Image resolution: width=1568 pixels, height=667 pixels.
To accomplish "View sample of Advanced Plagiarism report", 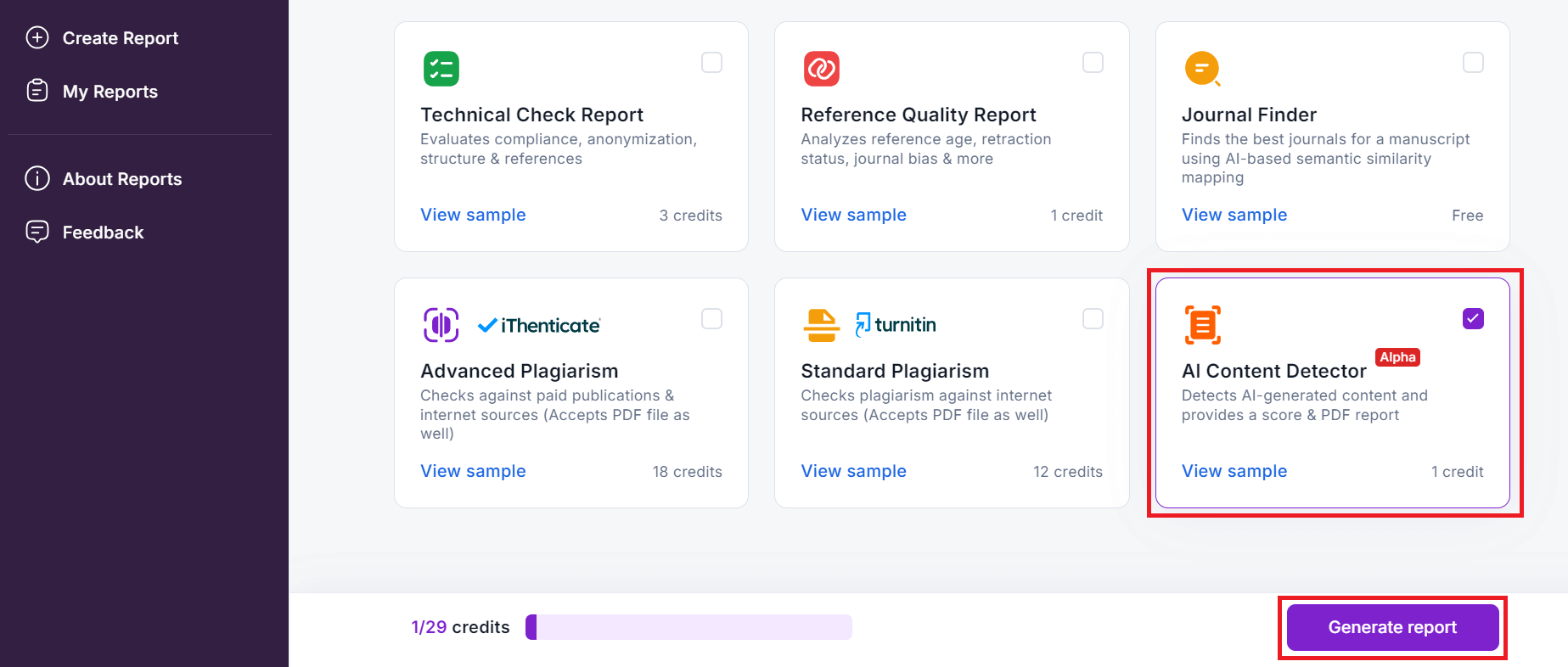I will pos(473,471).
